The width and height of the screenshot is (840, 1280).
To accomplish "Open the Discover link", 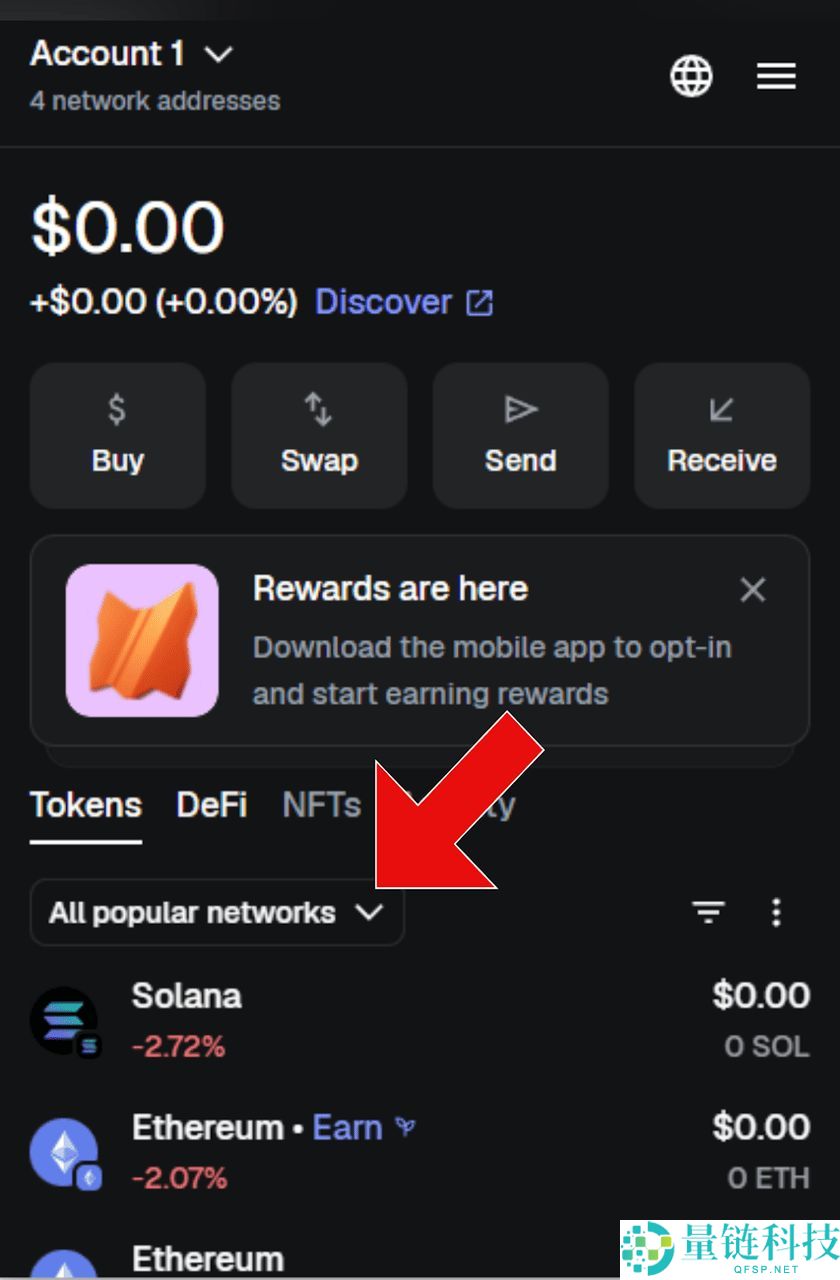I will point(384,302).
